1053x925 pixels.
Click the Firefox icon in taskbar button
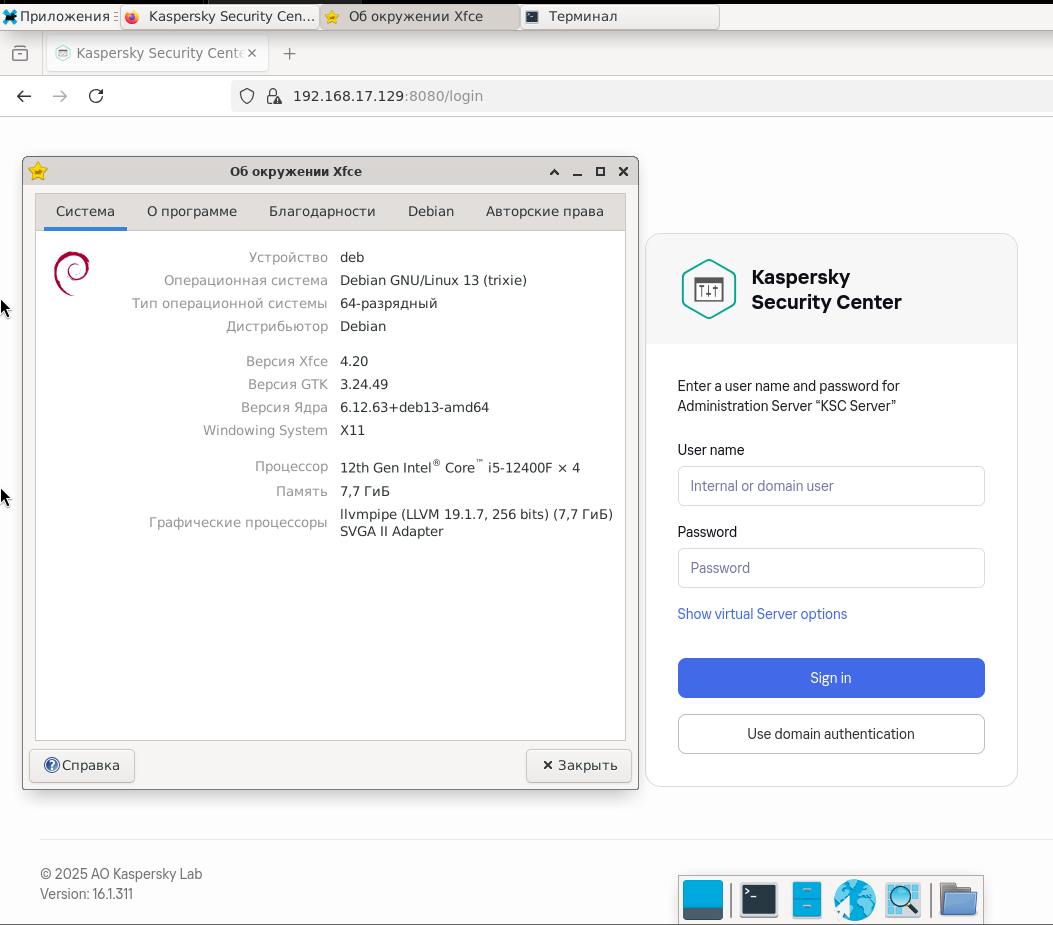click(x=132, y=17)
